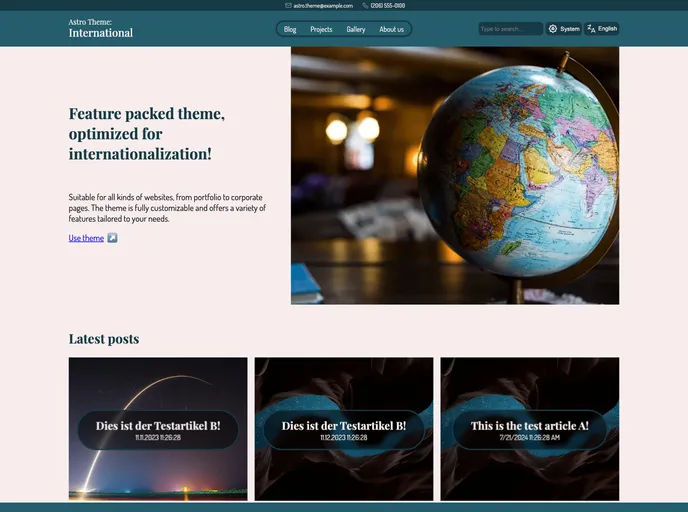Click the 11.11.2023 11:26:28 date text
Screen dimensions: 688x512
[158, 437]
